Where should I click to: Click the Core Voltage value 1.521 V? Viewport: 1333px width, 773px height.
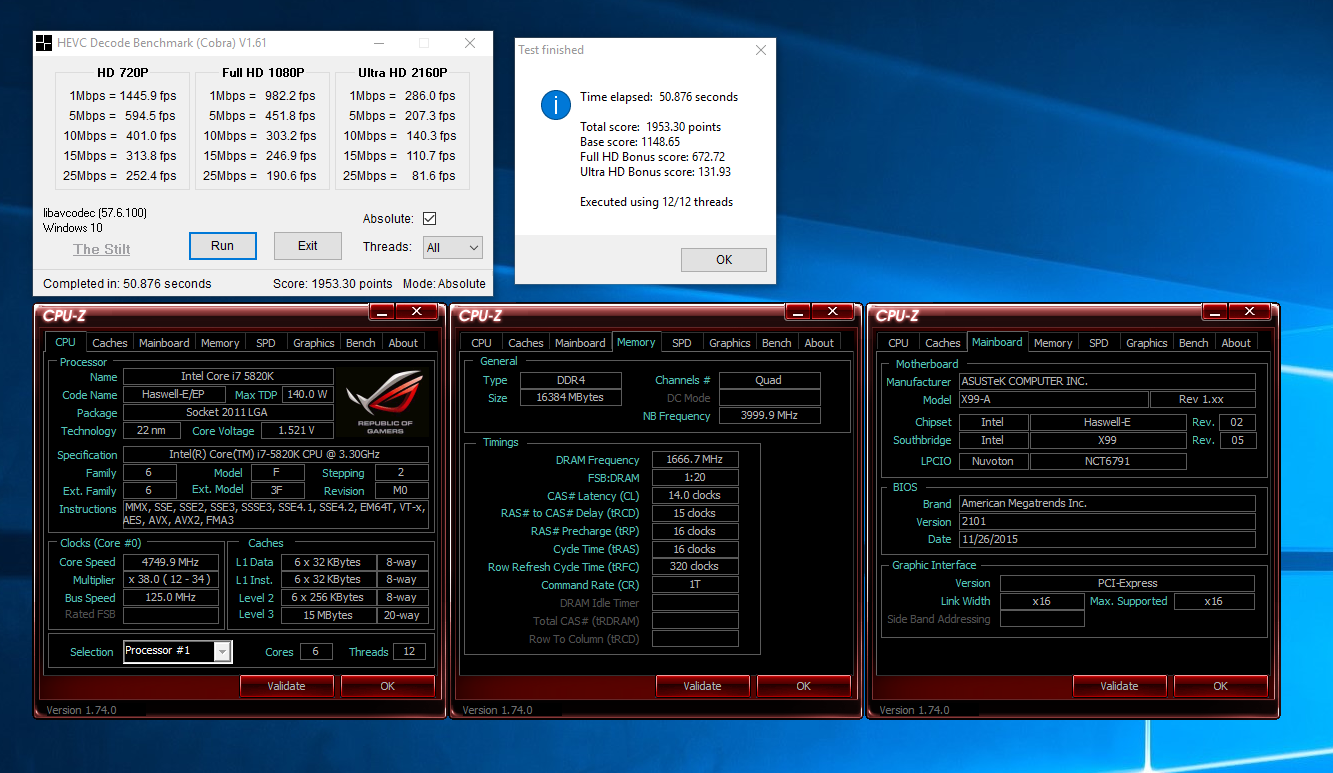[x=298, y=431]
